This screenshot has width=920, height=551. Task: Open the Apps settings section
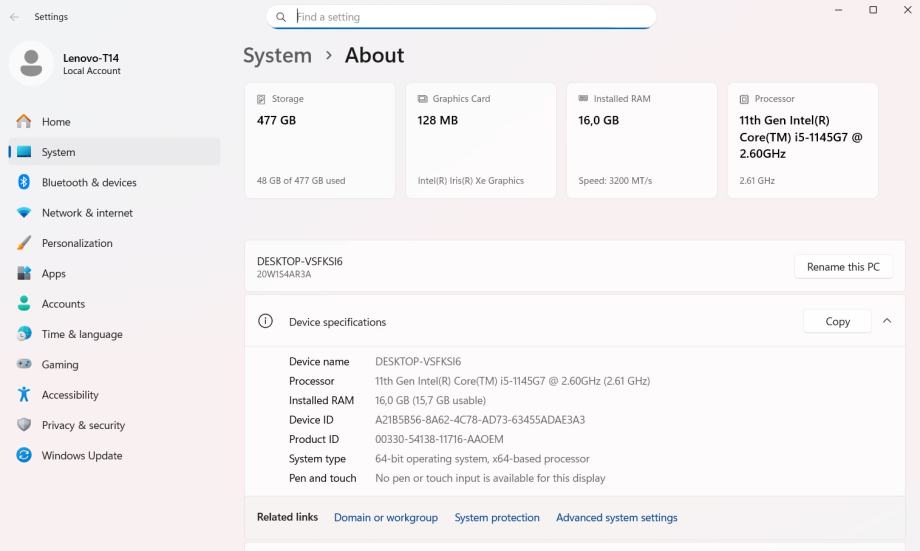(x=54, y=273)
